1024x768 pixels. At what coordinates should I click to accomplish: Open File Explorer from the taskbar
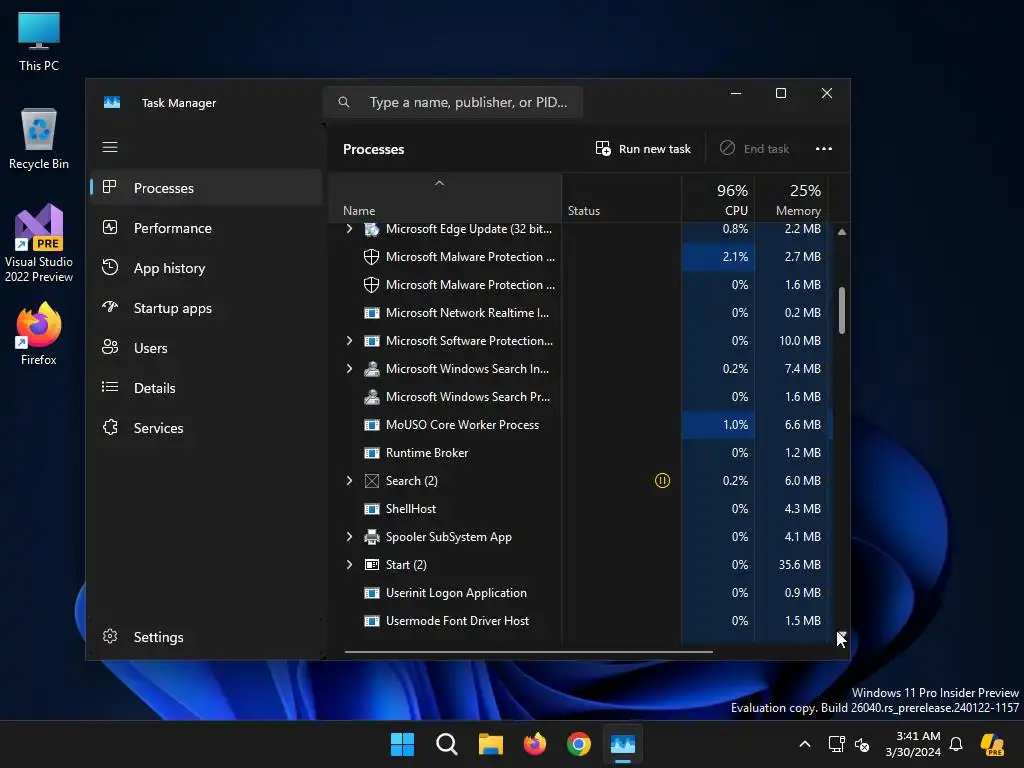tap(490, 744)
